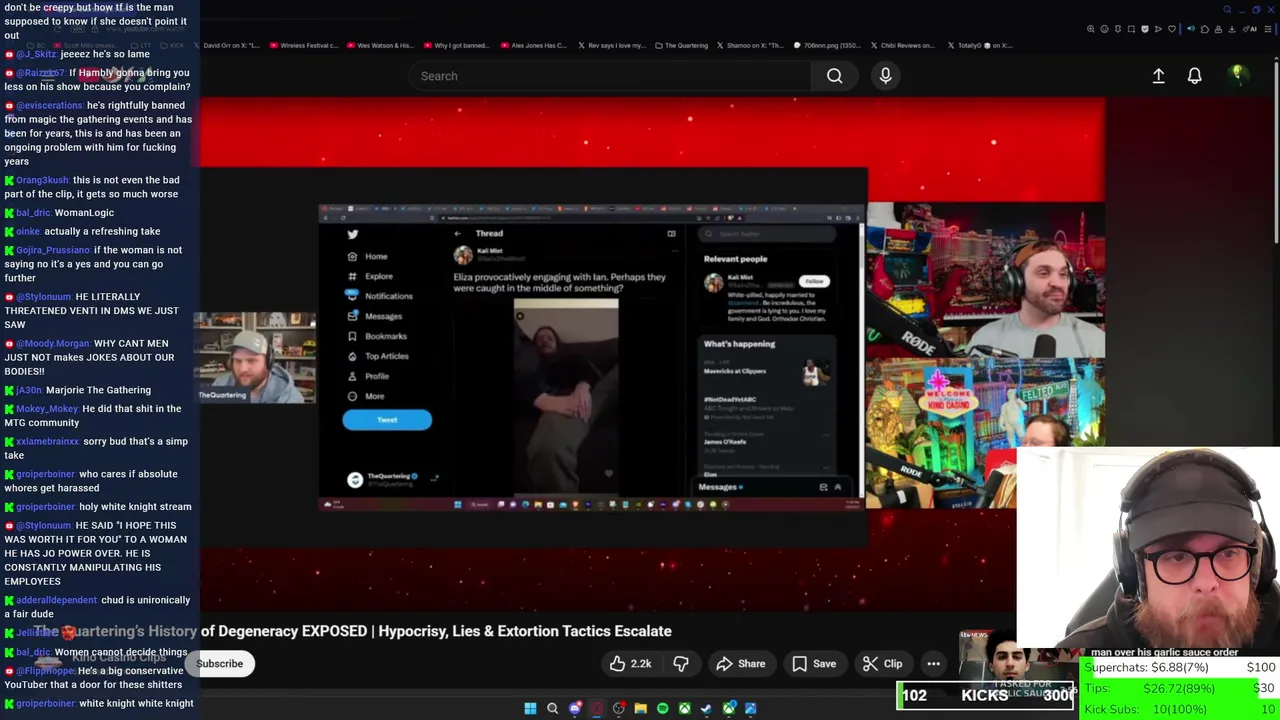Click chat message from adderalldependent
The width and height of the screenshot is (1280, 720).
[x=97, y=607]
